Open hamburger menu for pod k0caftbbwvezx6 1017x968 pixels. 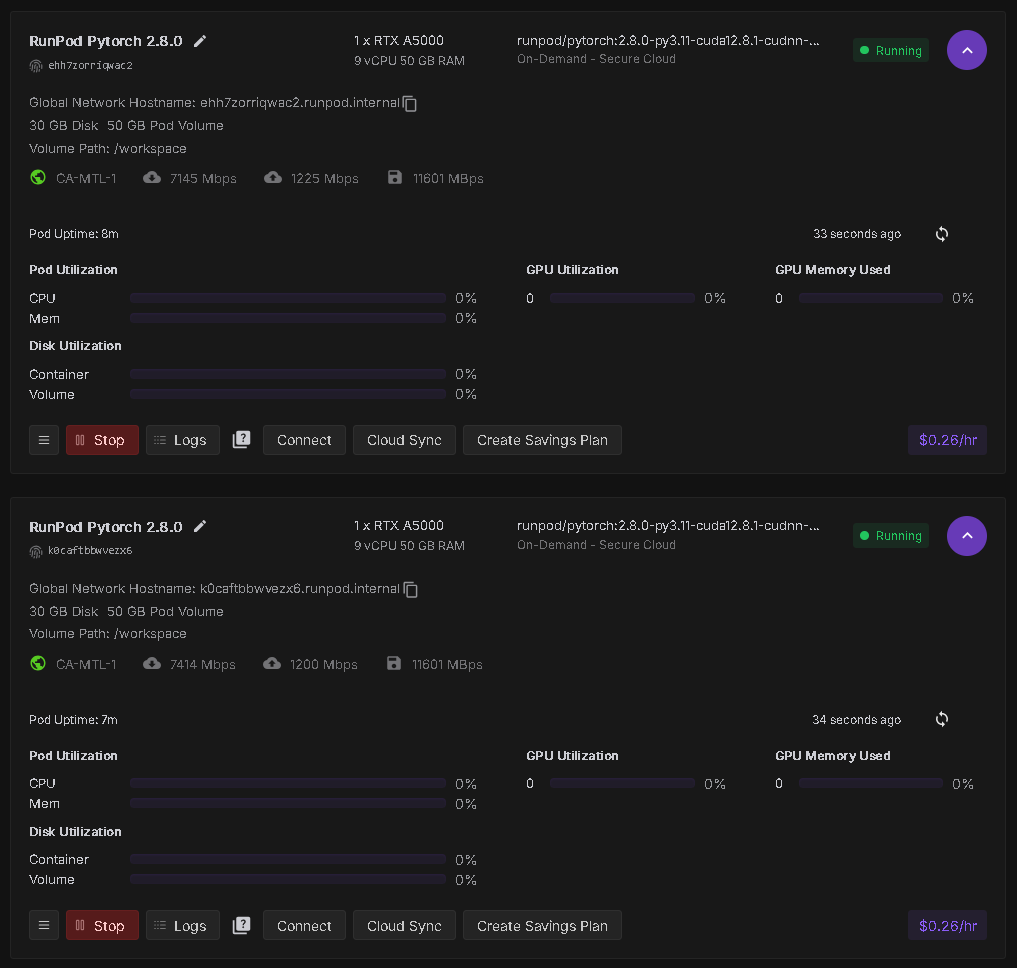[x=44, y=926]
